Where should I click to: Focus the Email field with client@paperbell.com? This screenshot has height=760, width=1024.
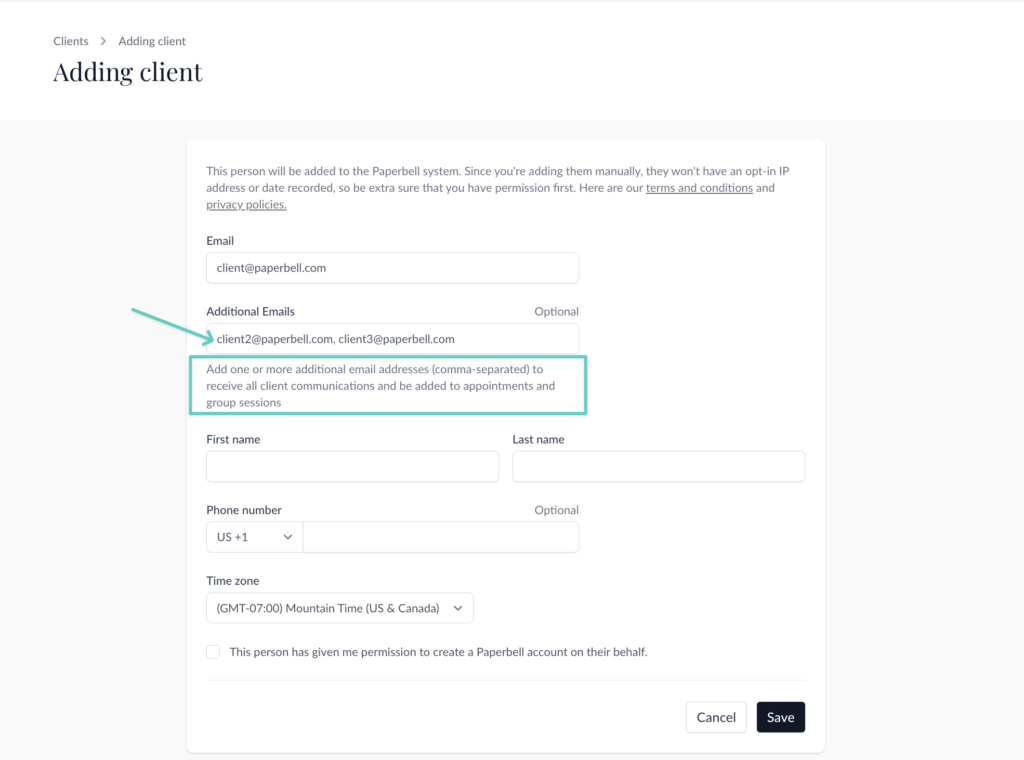point(392,268)
